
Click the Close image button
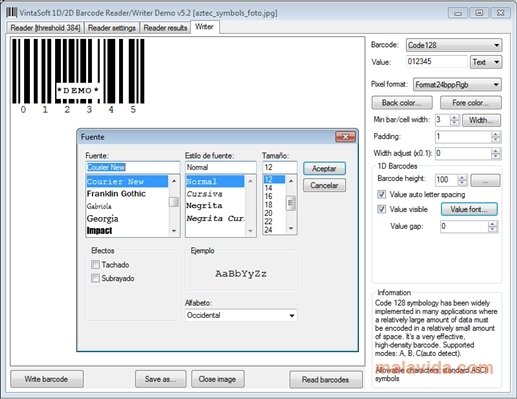click(217, 379)
